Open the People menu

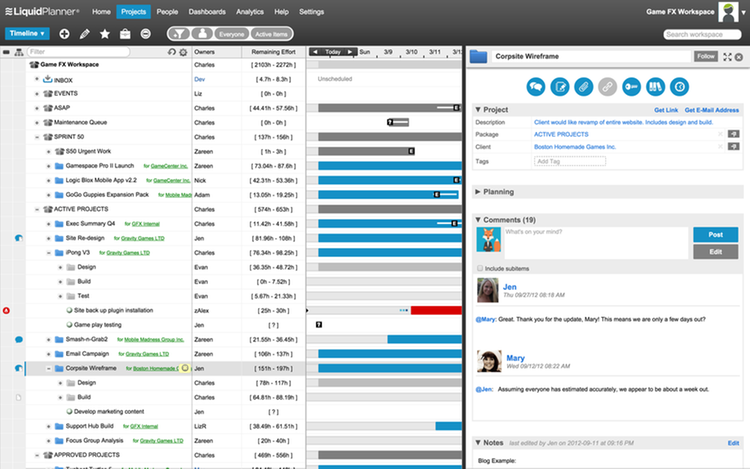pos(167,11)
